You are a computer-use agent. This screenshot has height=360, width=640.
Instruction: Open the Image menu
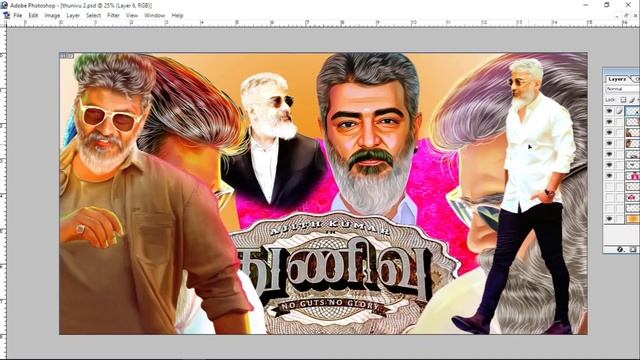click(x=52, y=16)
